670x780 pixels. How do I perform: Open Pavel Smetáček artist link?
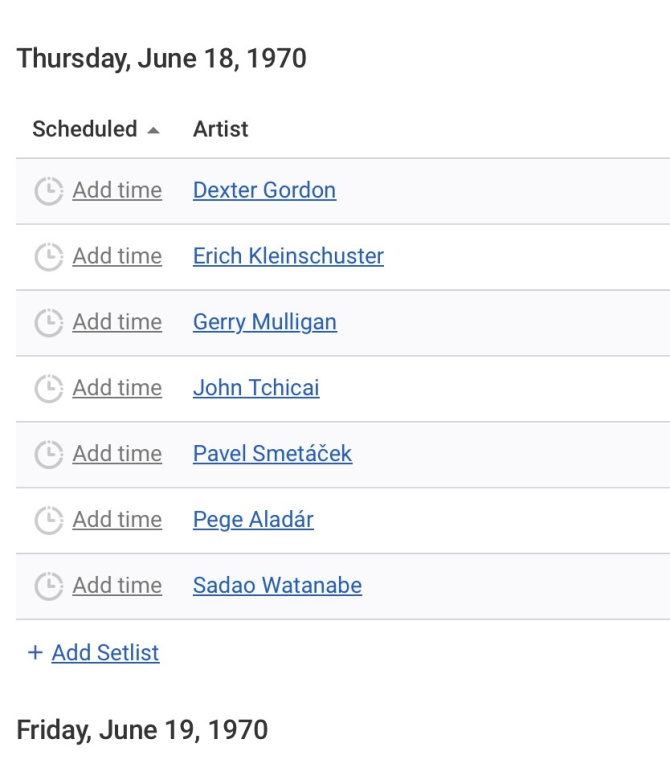point(273,453)
